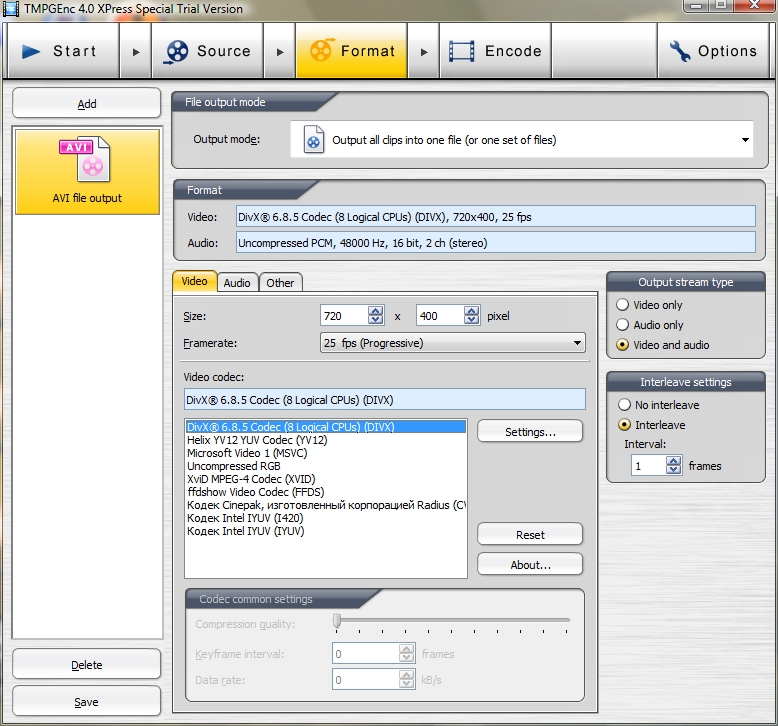Click the Format Audio summary field
778x726 pixels.
point(496,242)
